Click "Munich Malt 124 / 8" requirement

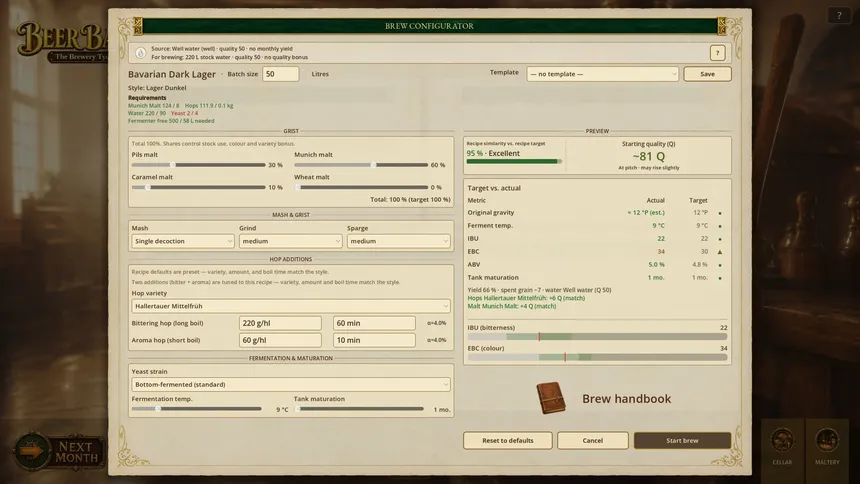click(154, 105)
